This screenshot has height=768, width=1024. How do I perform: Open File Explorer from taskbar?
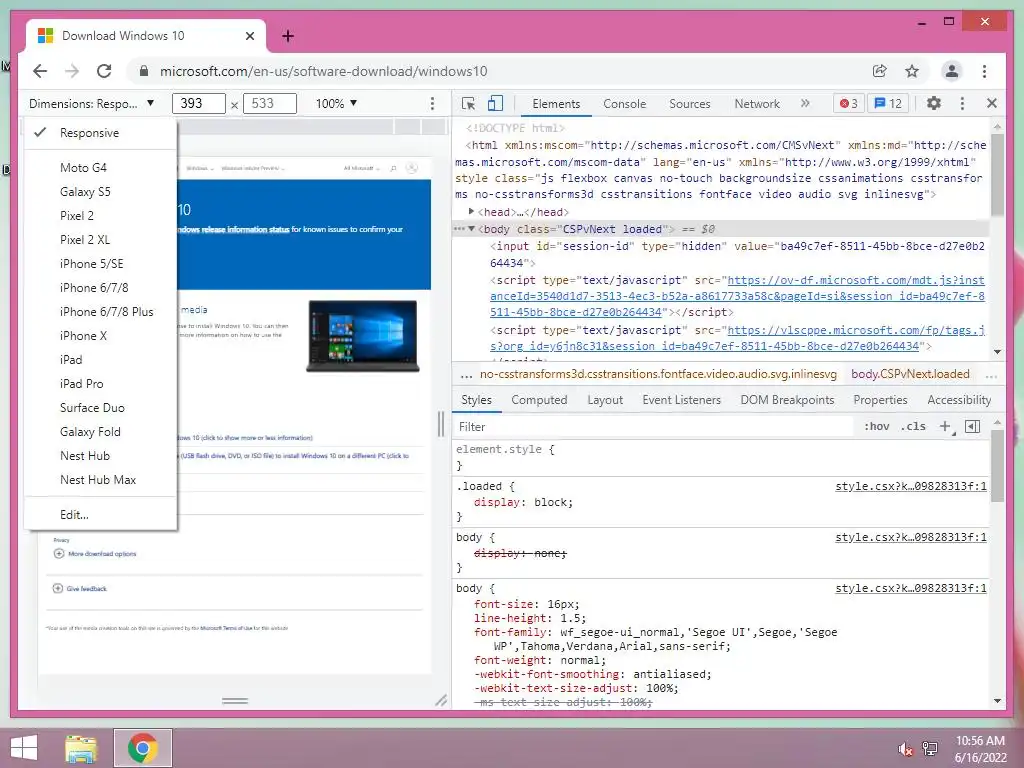(81, 748)
